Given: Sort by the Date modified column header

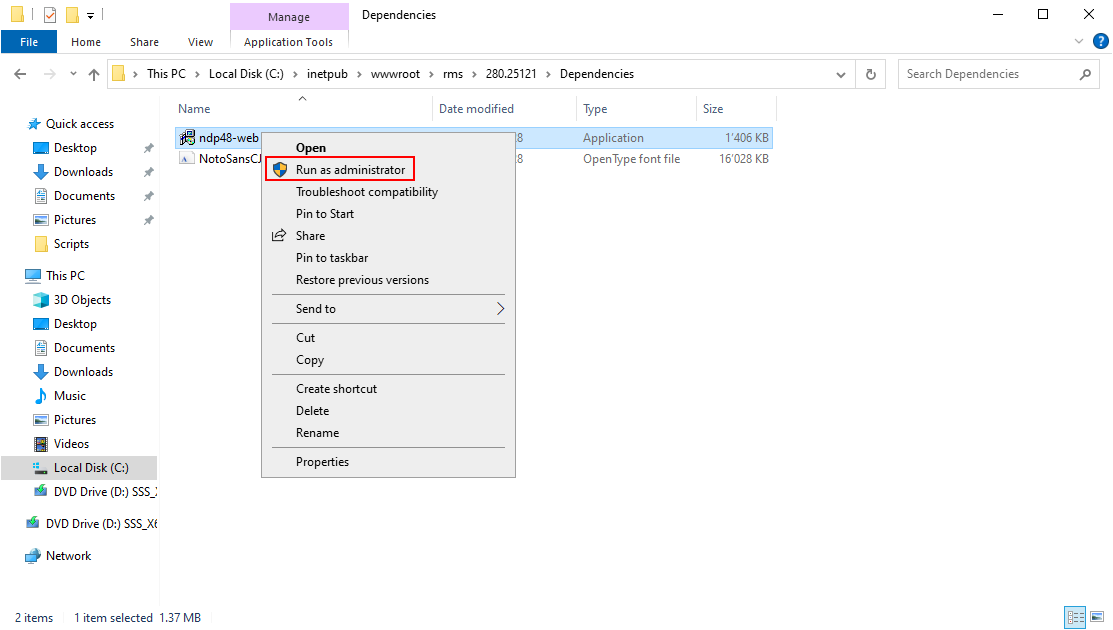Looking at the screenshot, I should click(504, 109).
